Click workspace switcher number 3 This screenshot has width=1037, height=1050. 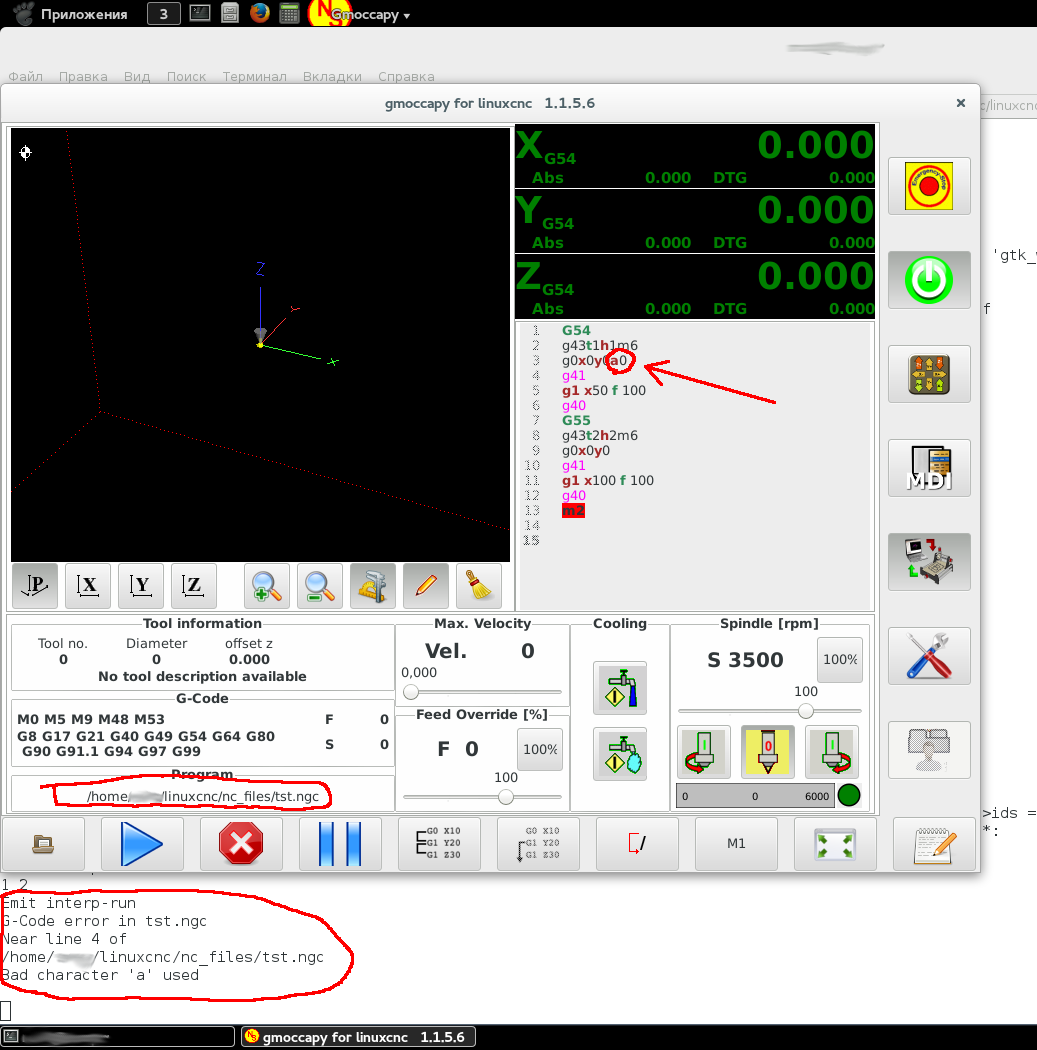[163, 14]
